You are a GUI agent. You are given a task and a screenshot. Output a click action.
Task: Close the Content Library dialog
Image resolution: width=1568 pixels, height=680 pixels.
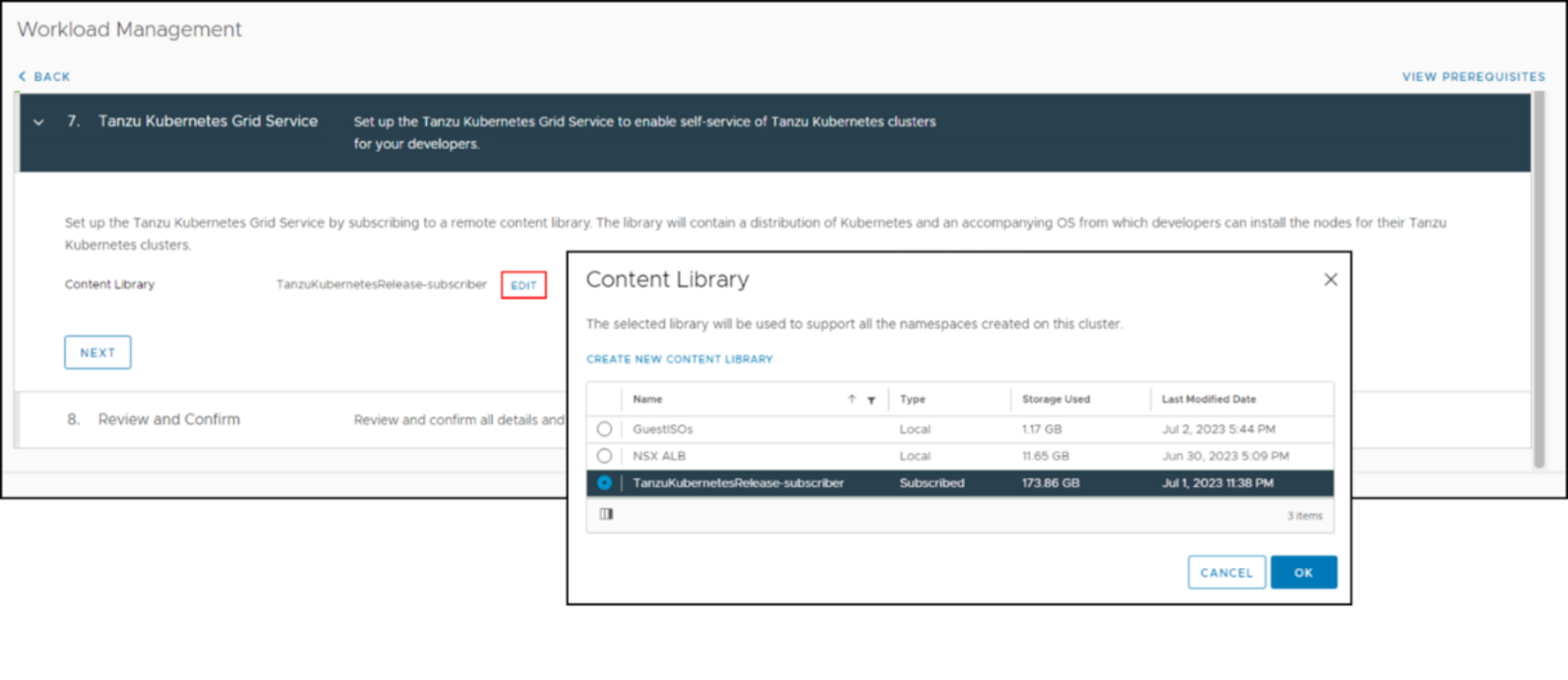point(1331,280)
